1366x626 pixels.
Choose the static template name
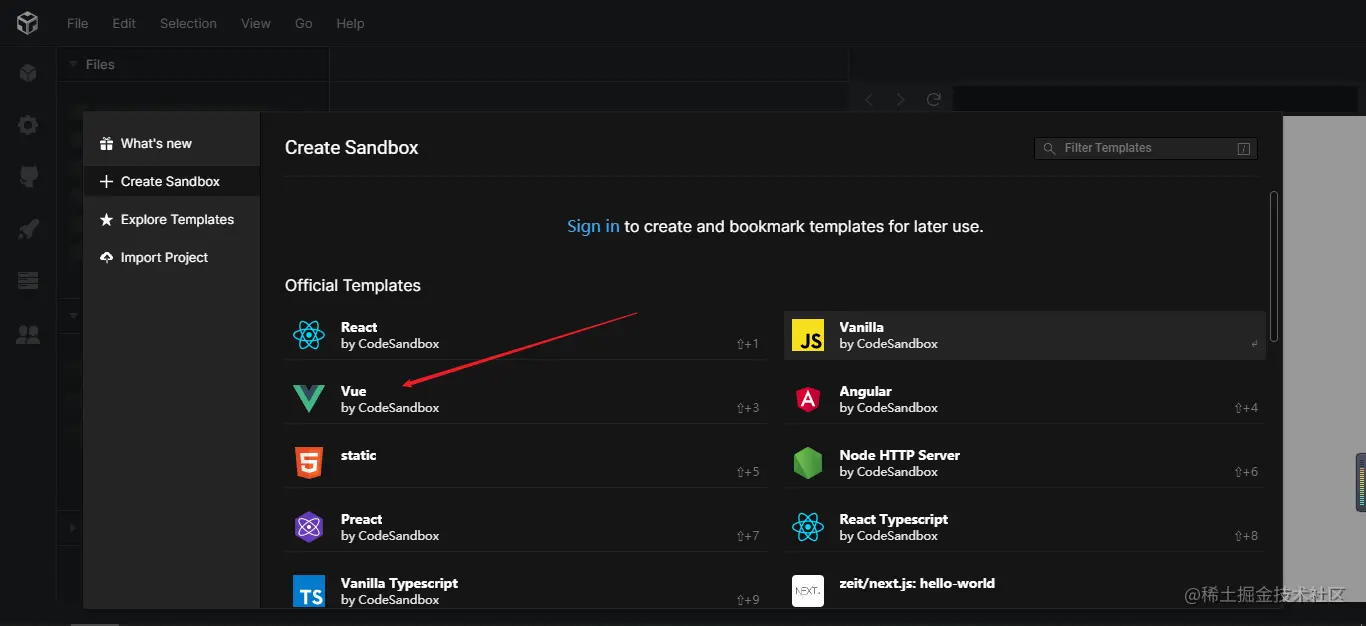[359, 455]
